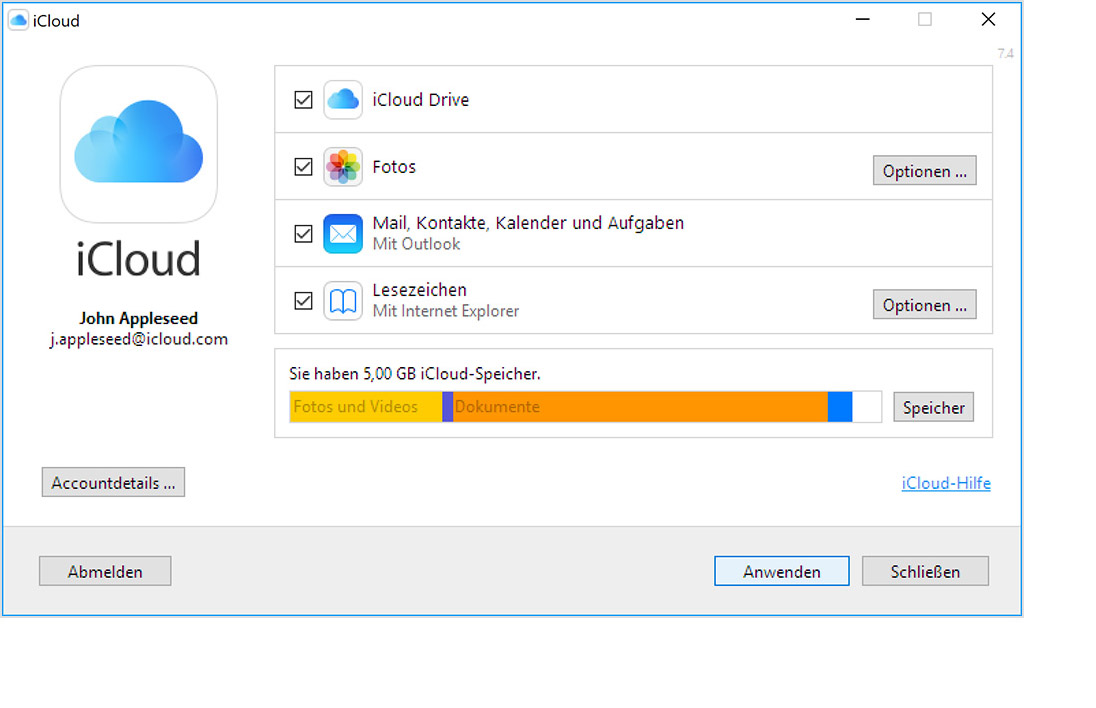Open Optionen for Lesezeichen
Image resolution: width=1096 pixels, height=708 pixels.
pyautogui.click(x=924, y=305)
